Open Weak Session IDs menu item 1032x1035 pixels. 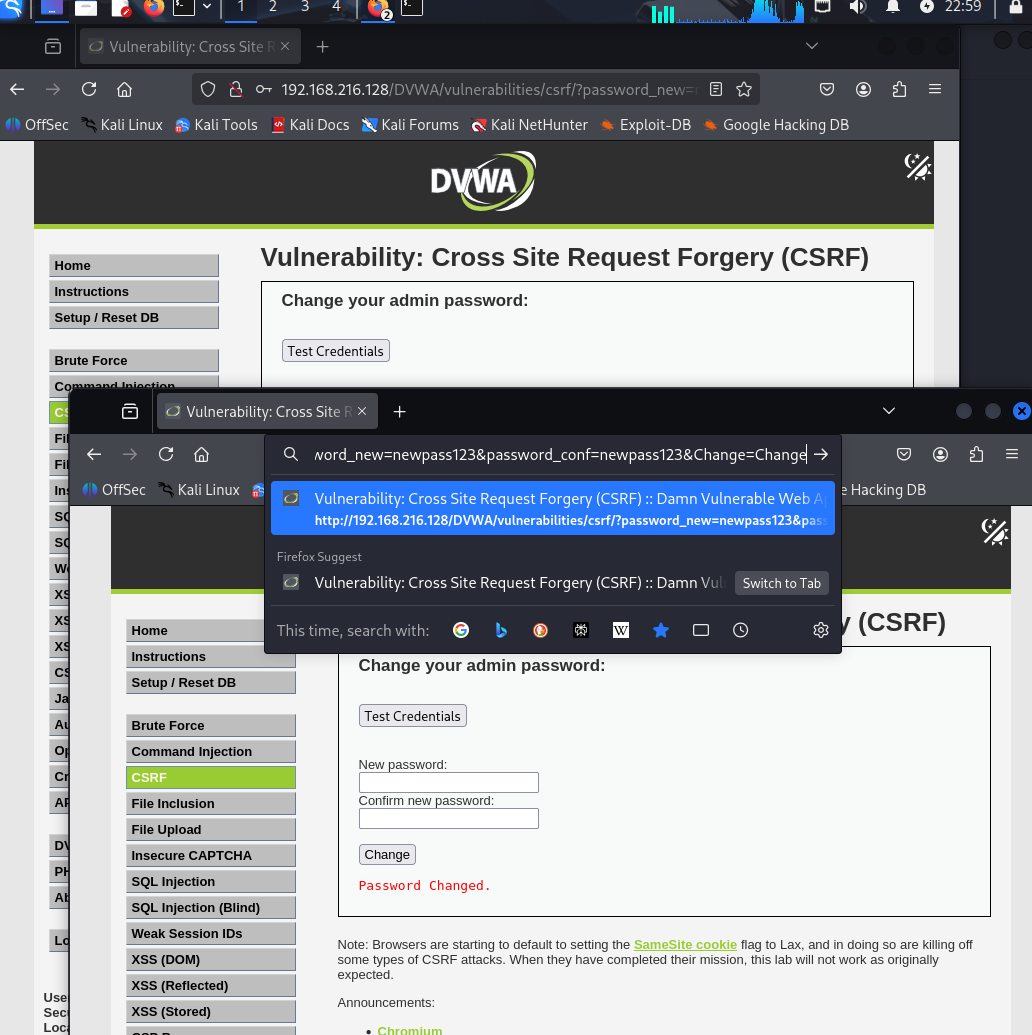pos(211,934)
